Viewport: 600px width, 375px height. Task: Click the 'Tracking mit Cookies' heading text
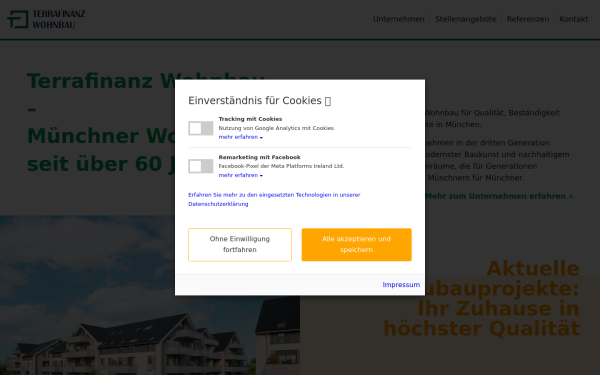tap(250, 119)
